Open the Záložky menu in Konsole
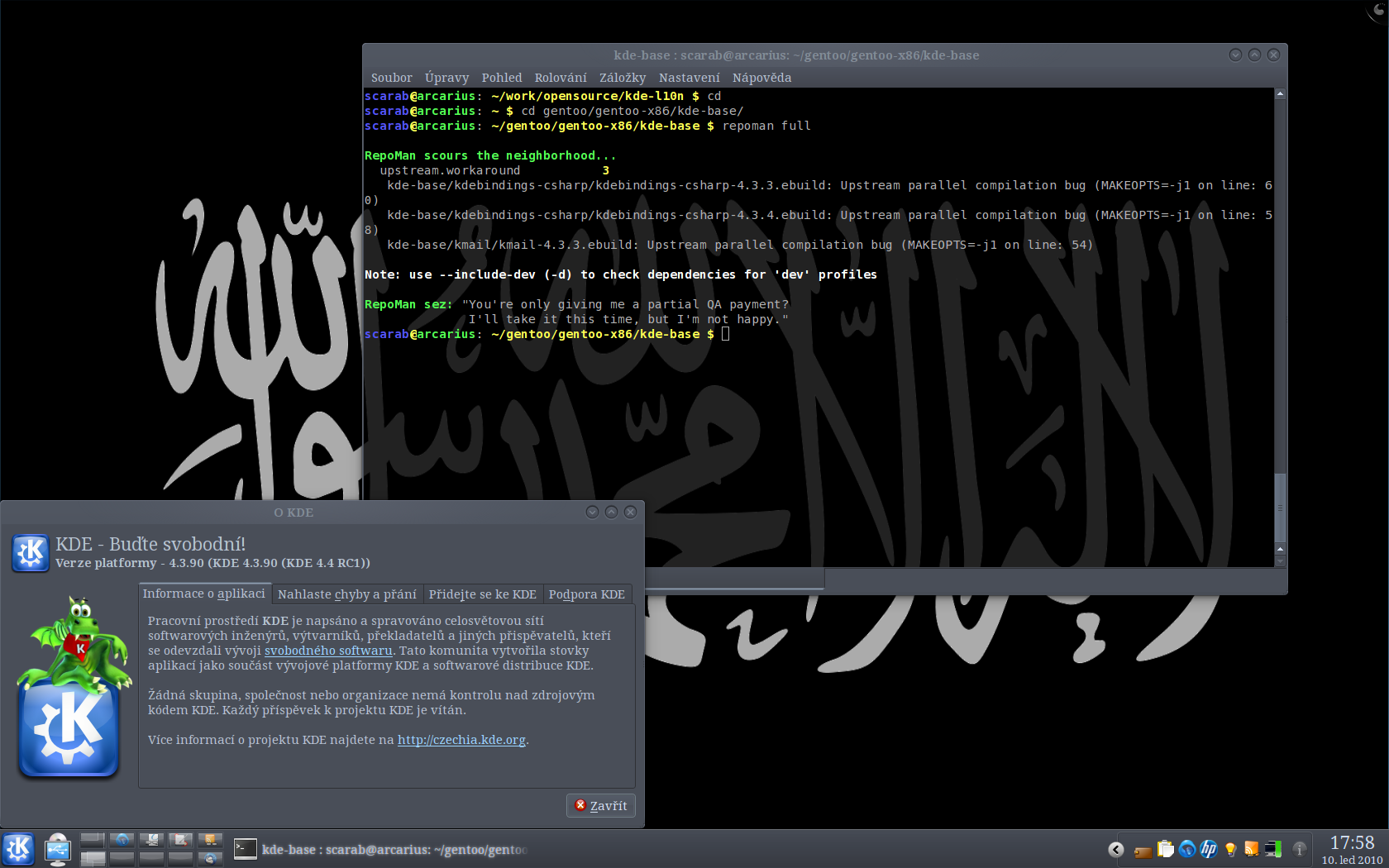The height and width of the screenshot is (868, 1389). point(623,78)
